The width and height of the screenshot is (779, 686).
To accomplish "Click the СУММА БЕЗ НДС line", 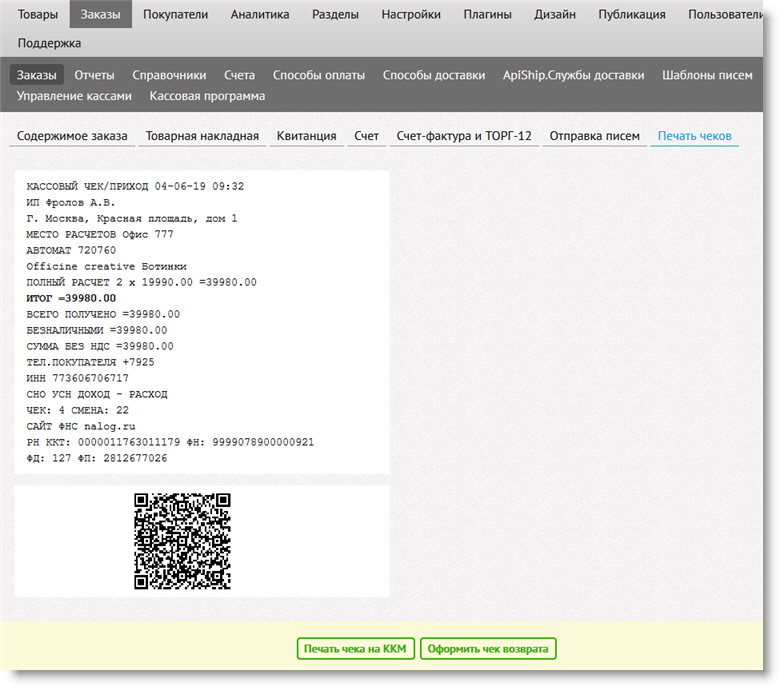I will pos(100,346).
